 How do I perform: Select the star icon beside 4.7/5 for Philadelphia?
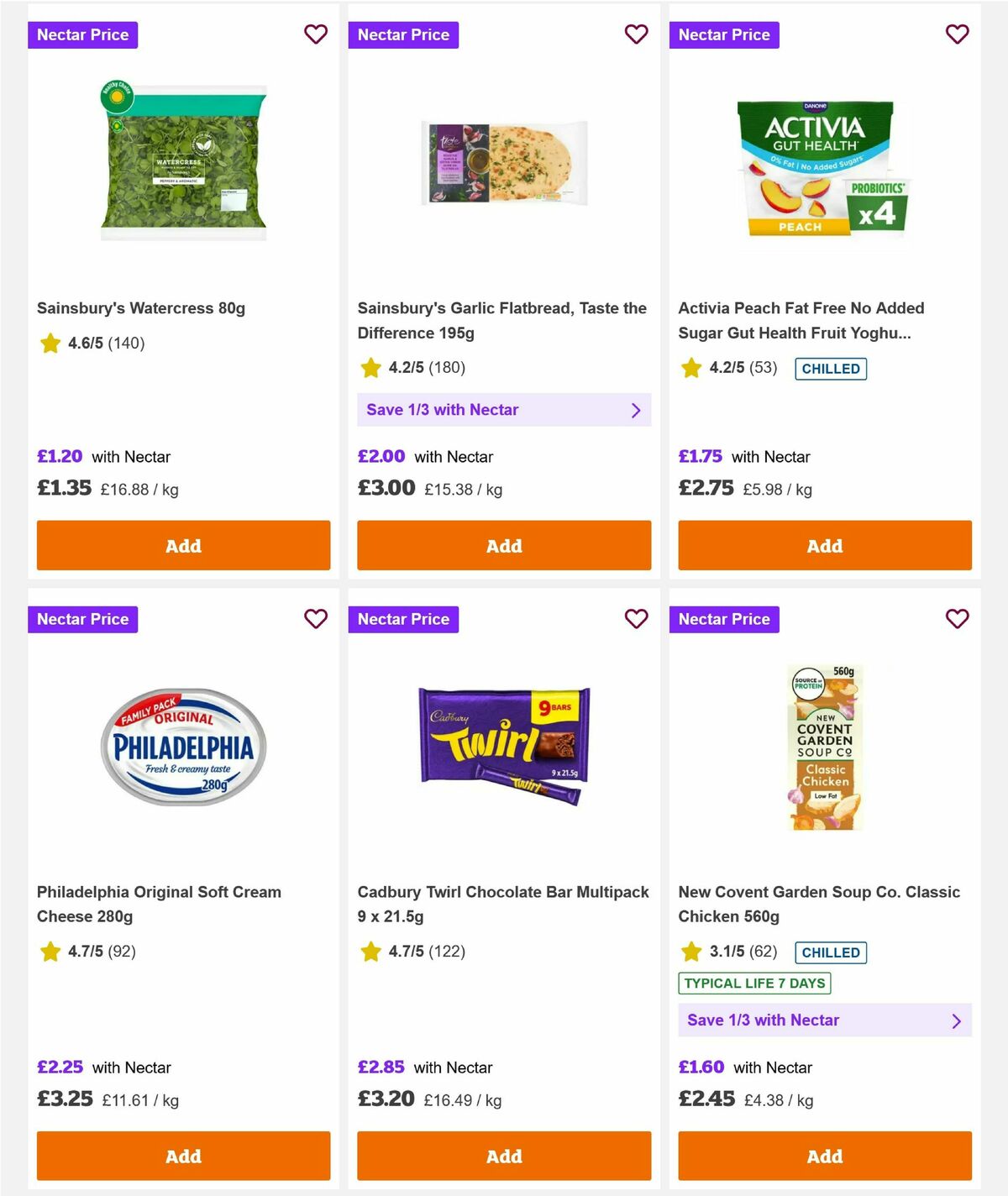pos(50,952)
